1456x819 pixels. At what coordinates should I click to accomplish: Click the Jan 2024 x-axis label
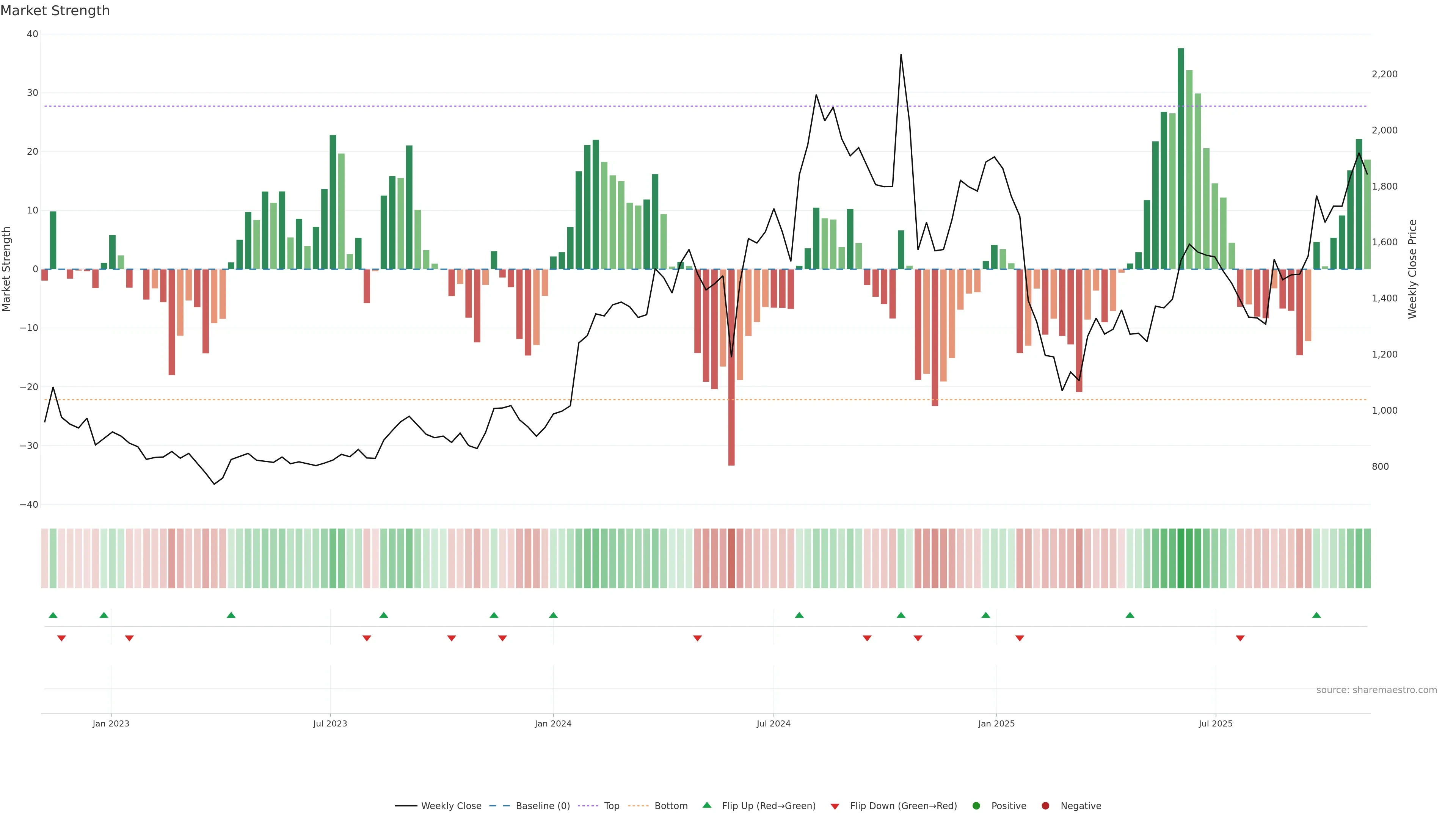click(x=553, y=723)
